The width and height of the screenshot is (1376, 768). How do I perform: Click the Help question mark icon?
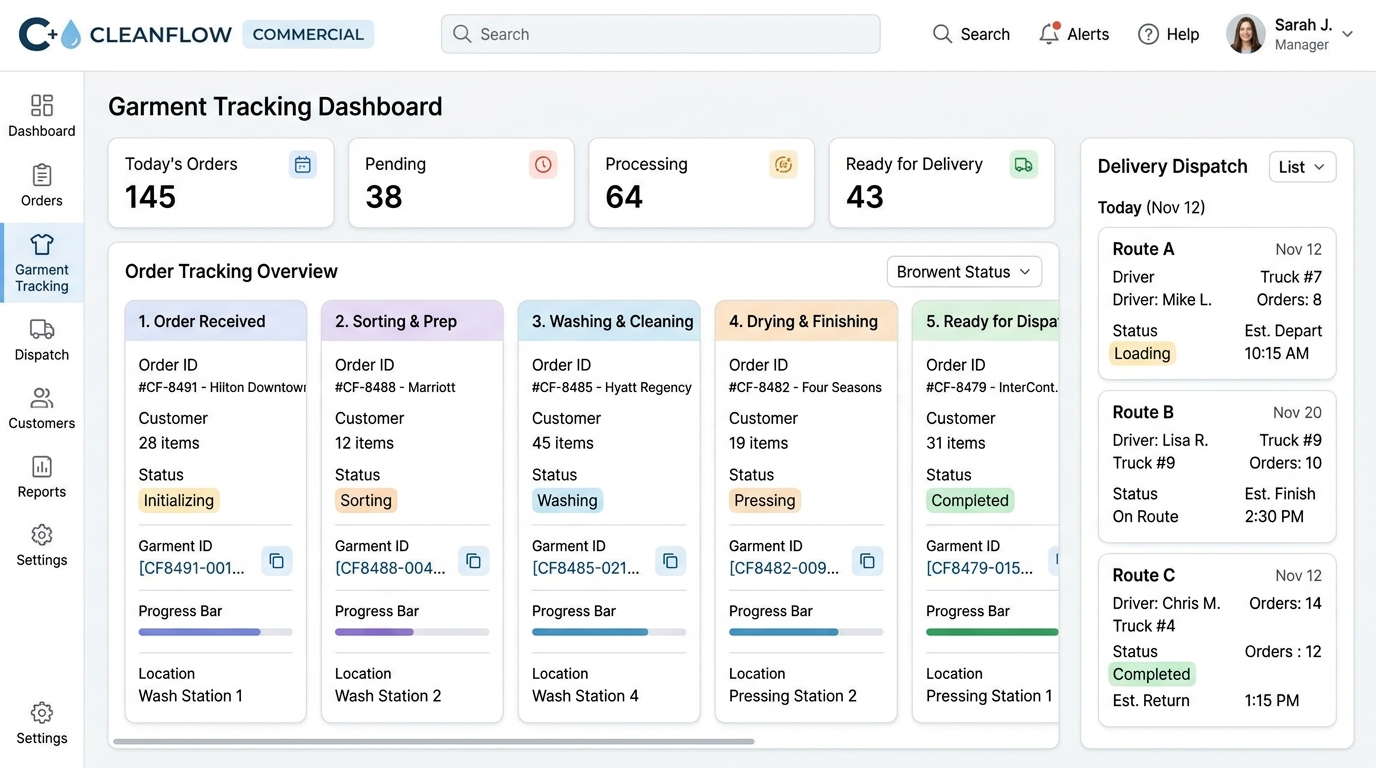[x=1148, y=34]
